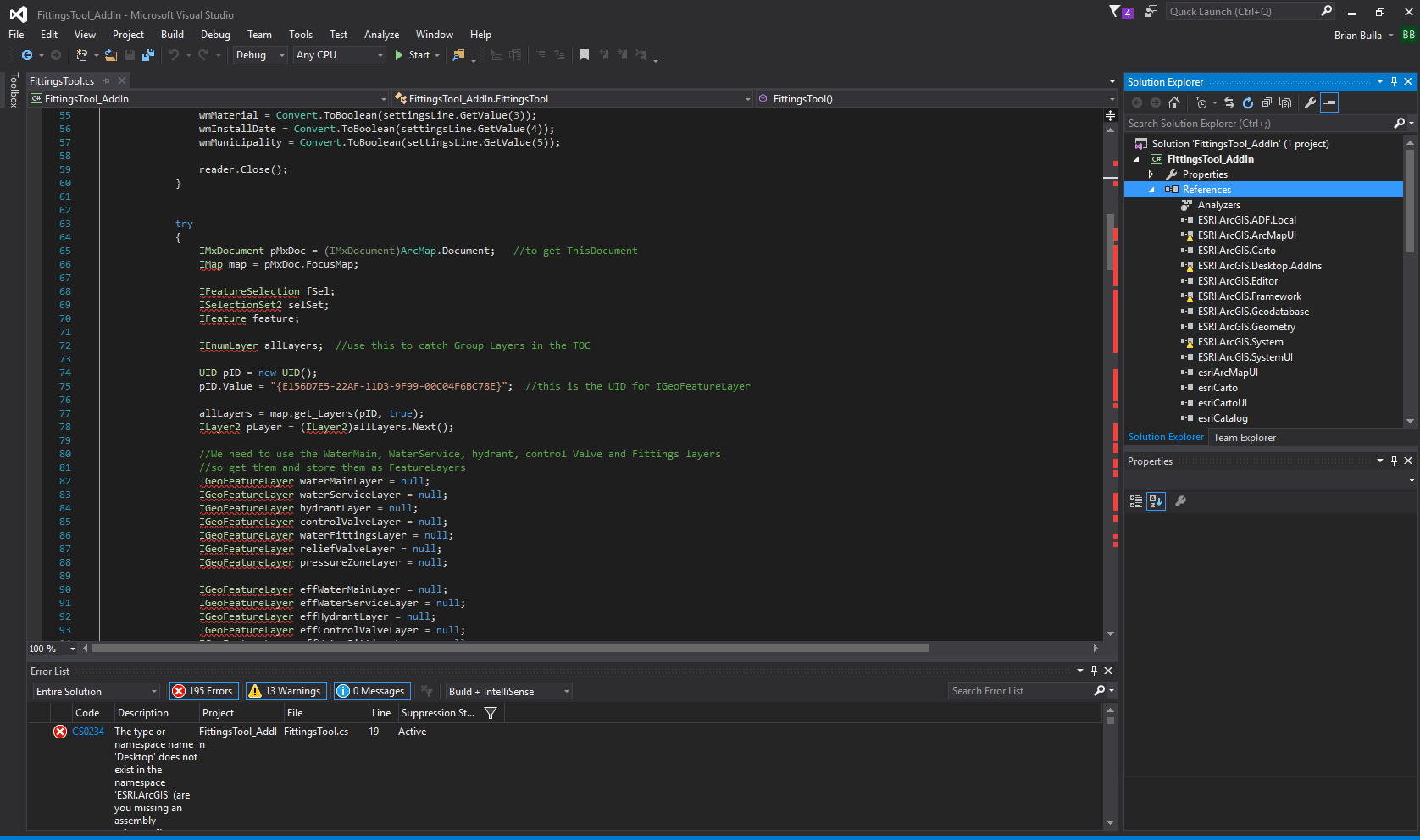Expand the Properties node in Solution Explorer
This screenshot has width=1420, height=840.
point(1151,174)
